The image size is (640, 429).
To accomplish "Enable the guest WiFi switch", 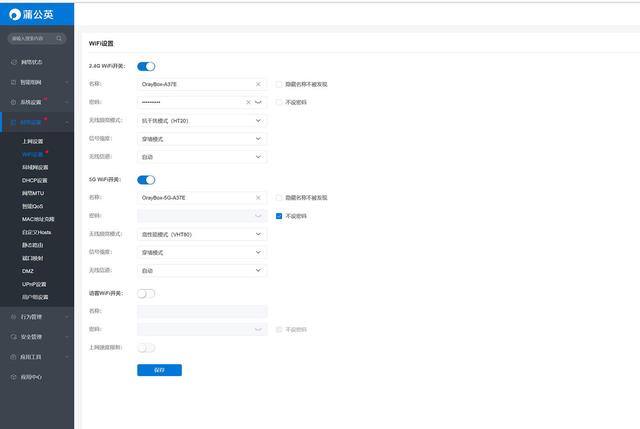I will [146, 293].
